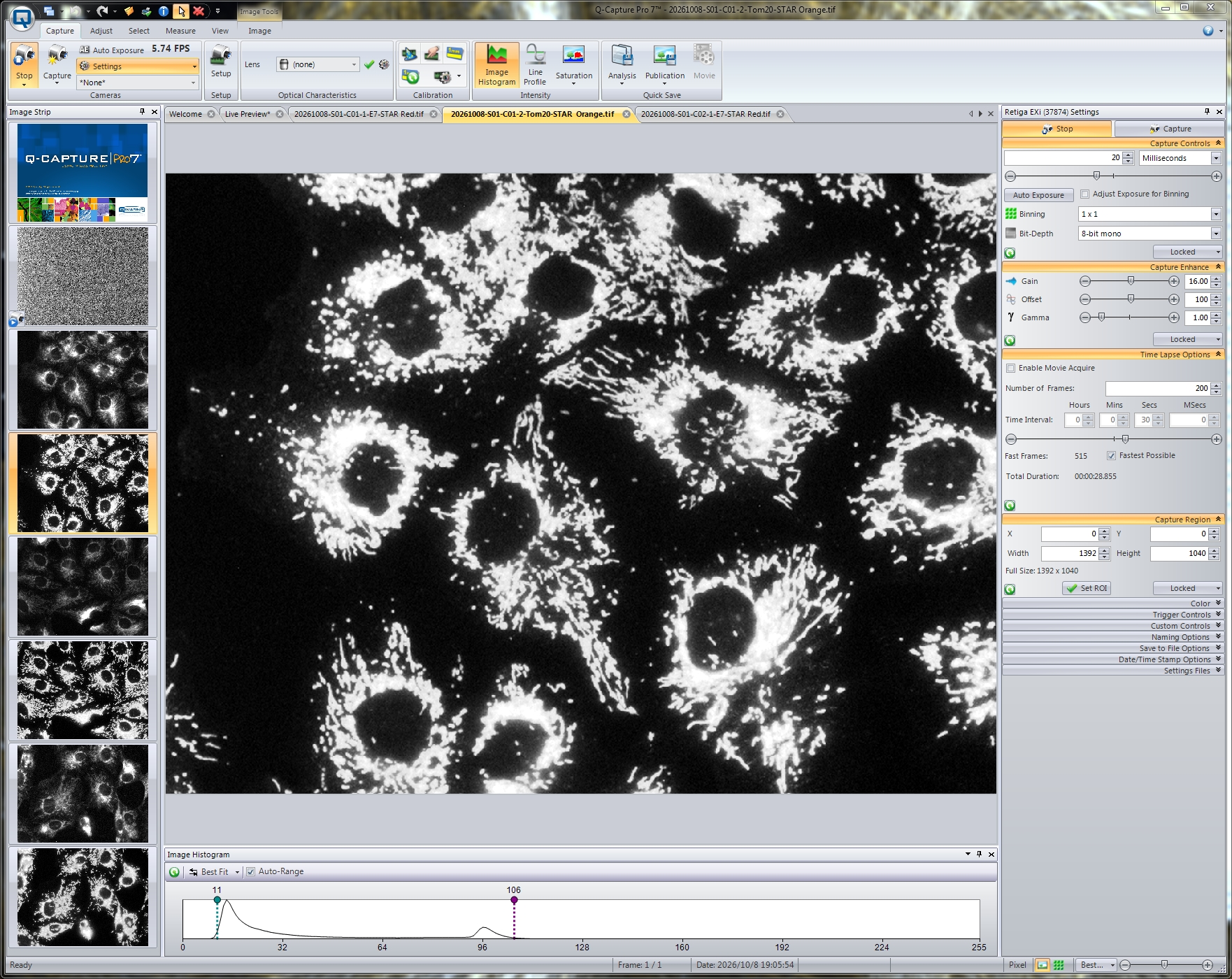The image size is (1232, 979).
Task: Click the Auto Exposure button in the settings panel
Action: click(1038, 195)
